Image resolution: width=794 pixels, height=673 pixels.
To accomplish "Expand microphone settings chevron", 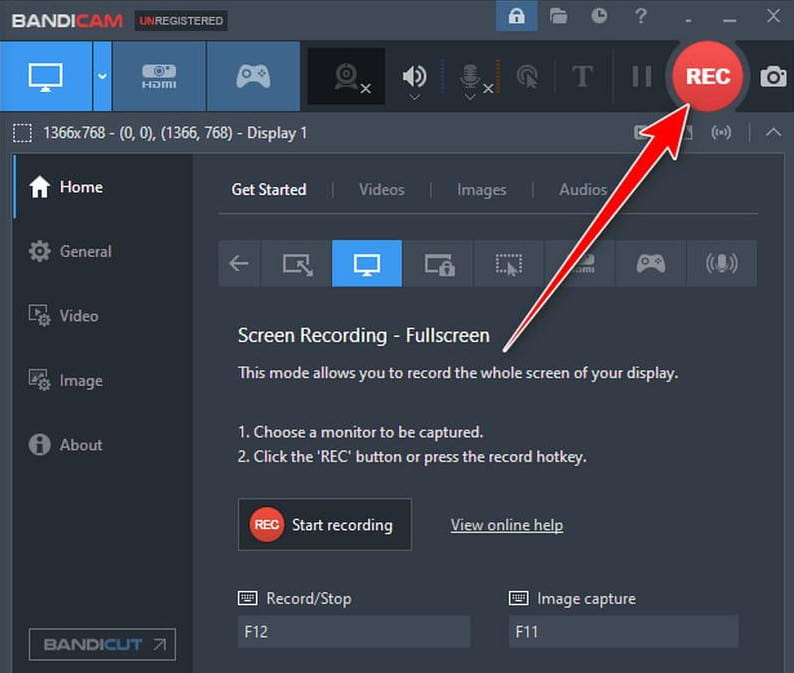I will (470, 97).
